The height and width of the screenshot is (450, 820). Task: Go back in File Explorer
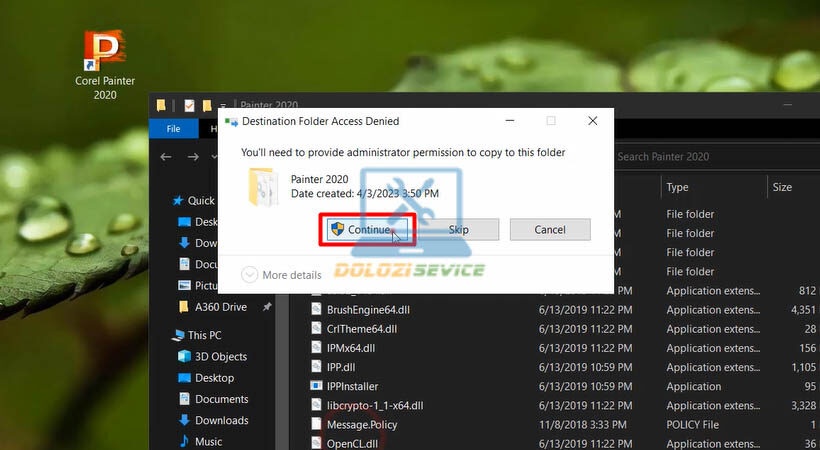(166, 156)
